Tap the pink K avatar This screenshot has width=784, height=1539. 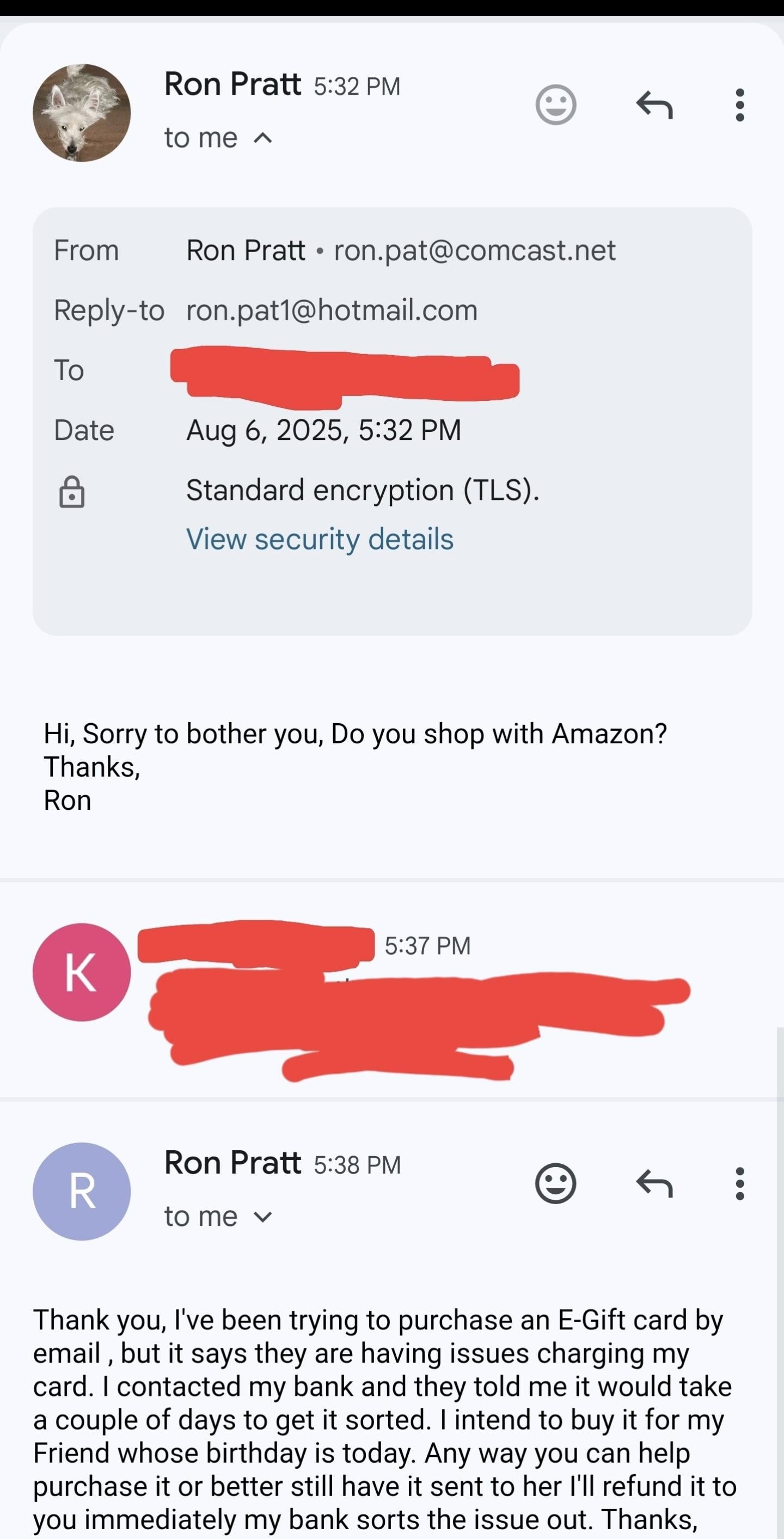82,972
